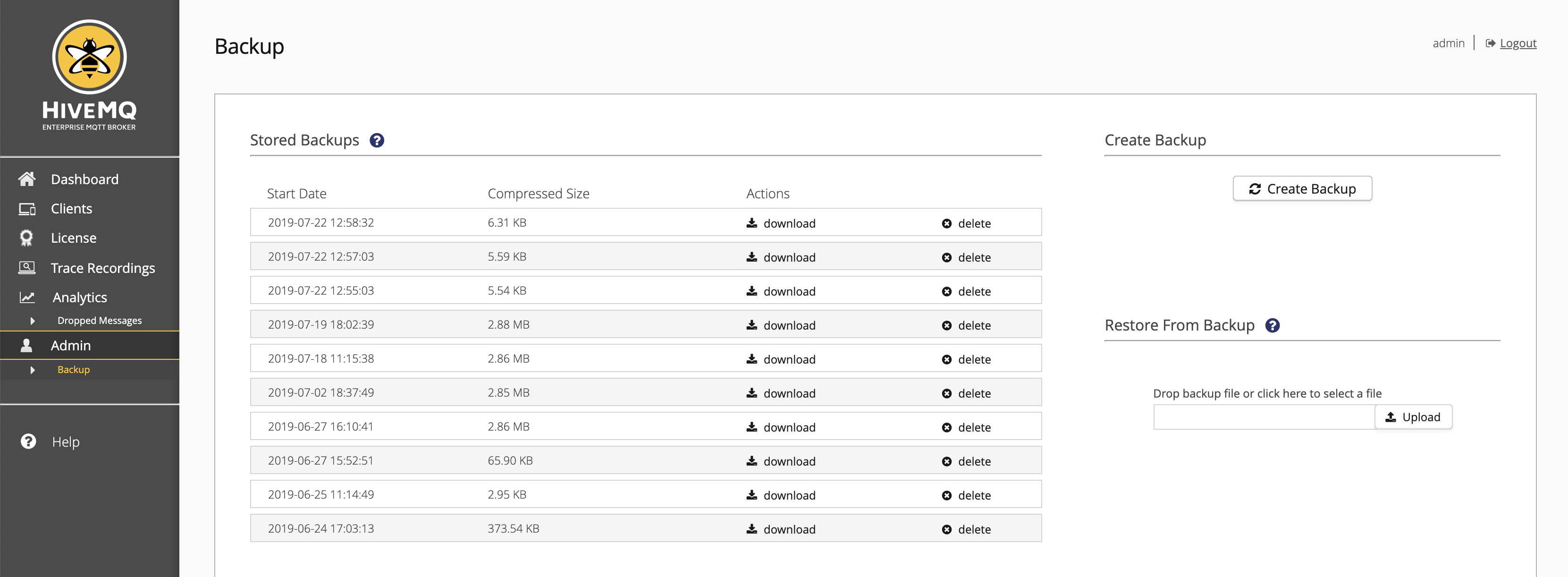Download the 373.54 KB backup
Viewport: 1568px width, 577px height.
[781, 530]
